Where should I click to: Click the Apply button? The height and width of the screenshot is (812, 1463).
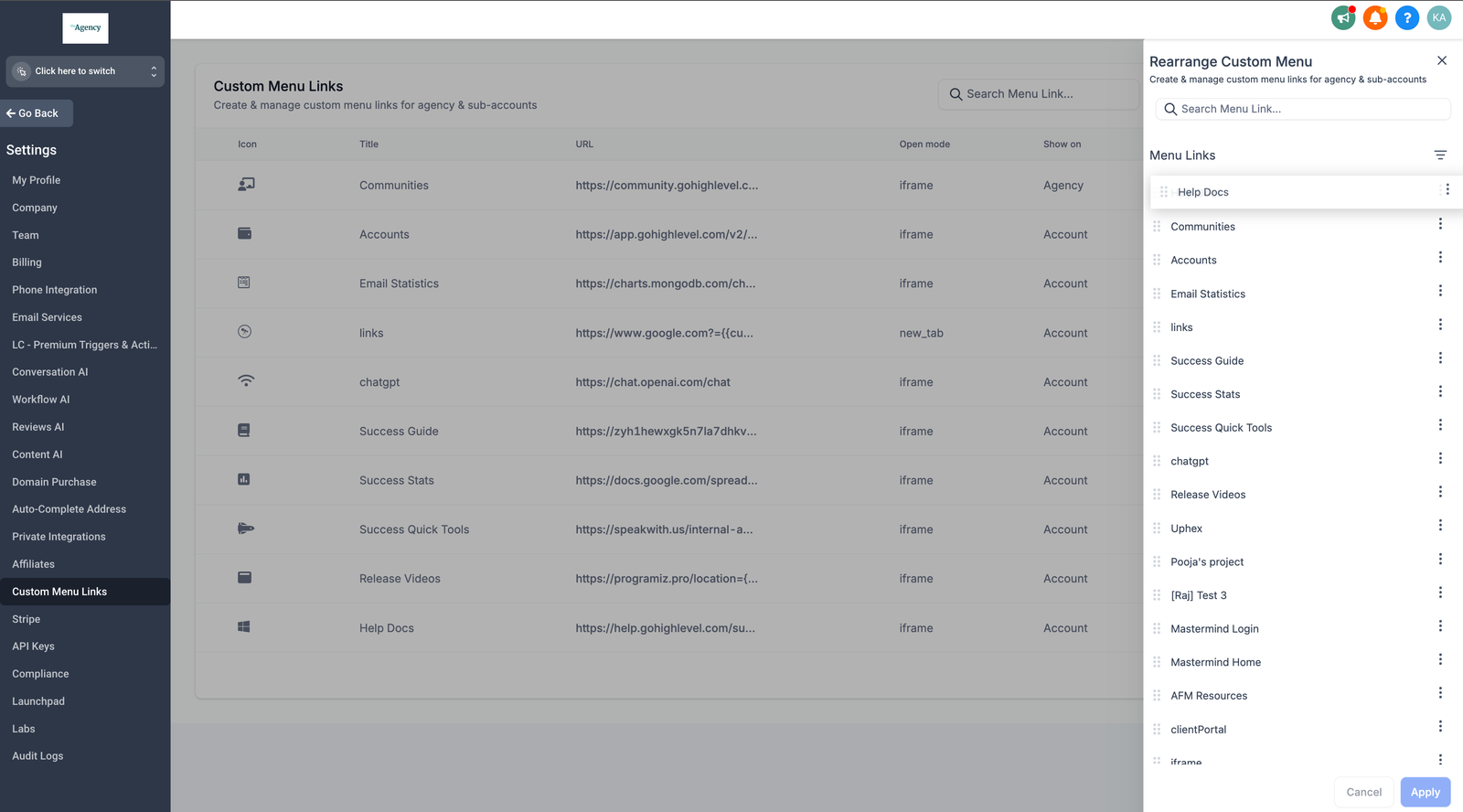(1425, 792)
